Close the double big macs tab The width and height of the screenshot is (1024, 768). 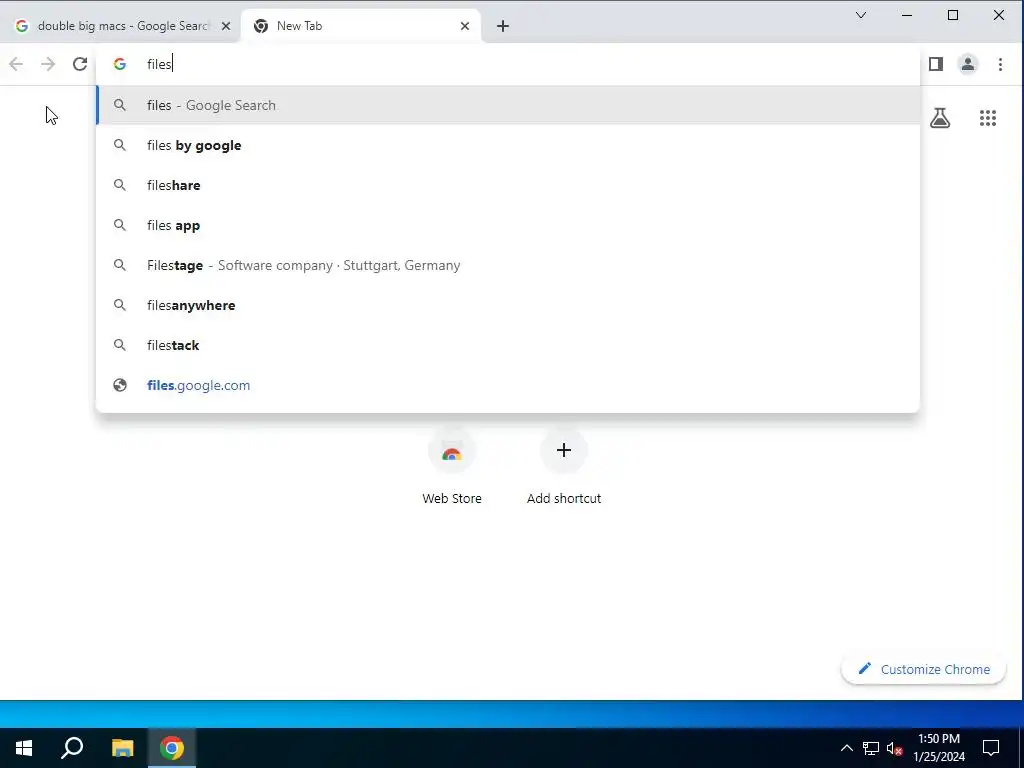pyautogui.click(x=225, y=26)
